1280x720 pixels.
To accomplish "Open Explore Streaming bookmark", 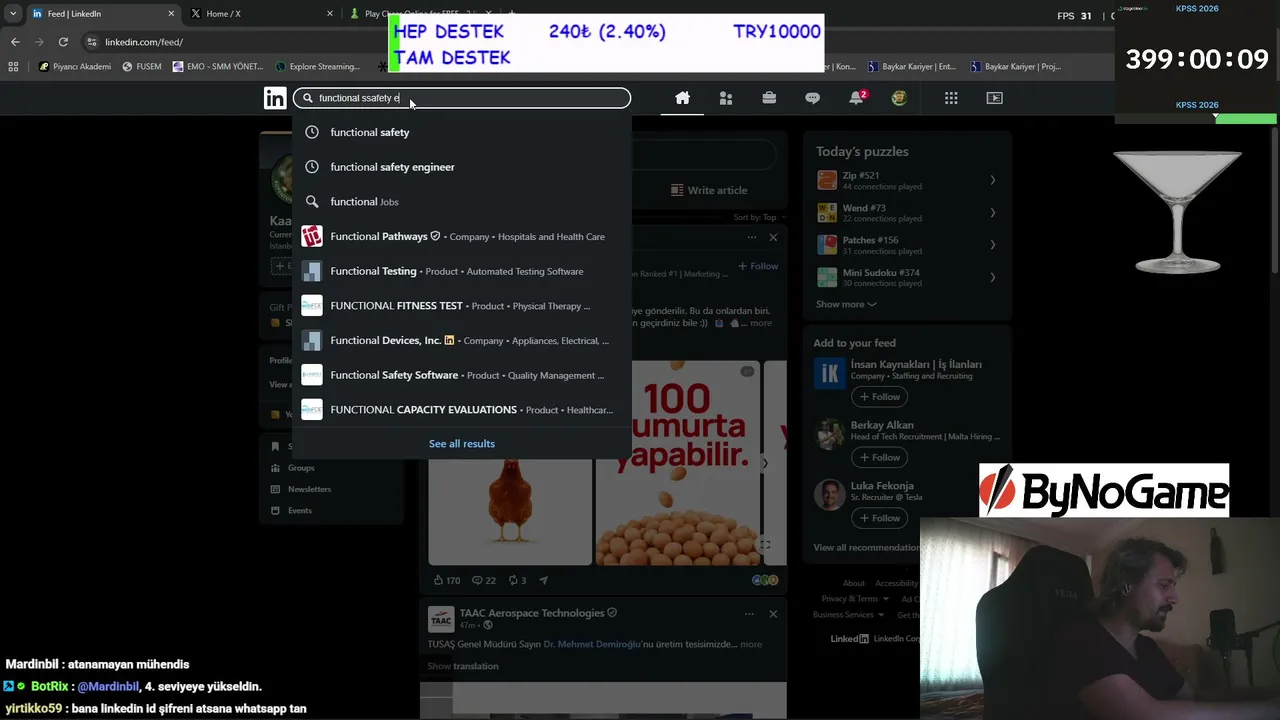I will pyautogui.click(x=317, y=67).
